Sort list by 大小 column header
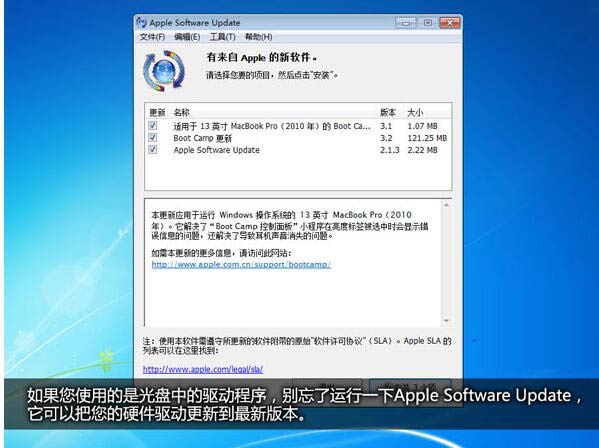The height and width of the screenshot is (448, 599). tap(415, 113)
